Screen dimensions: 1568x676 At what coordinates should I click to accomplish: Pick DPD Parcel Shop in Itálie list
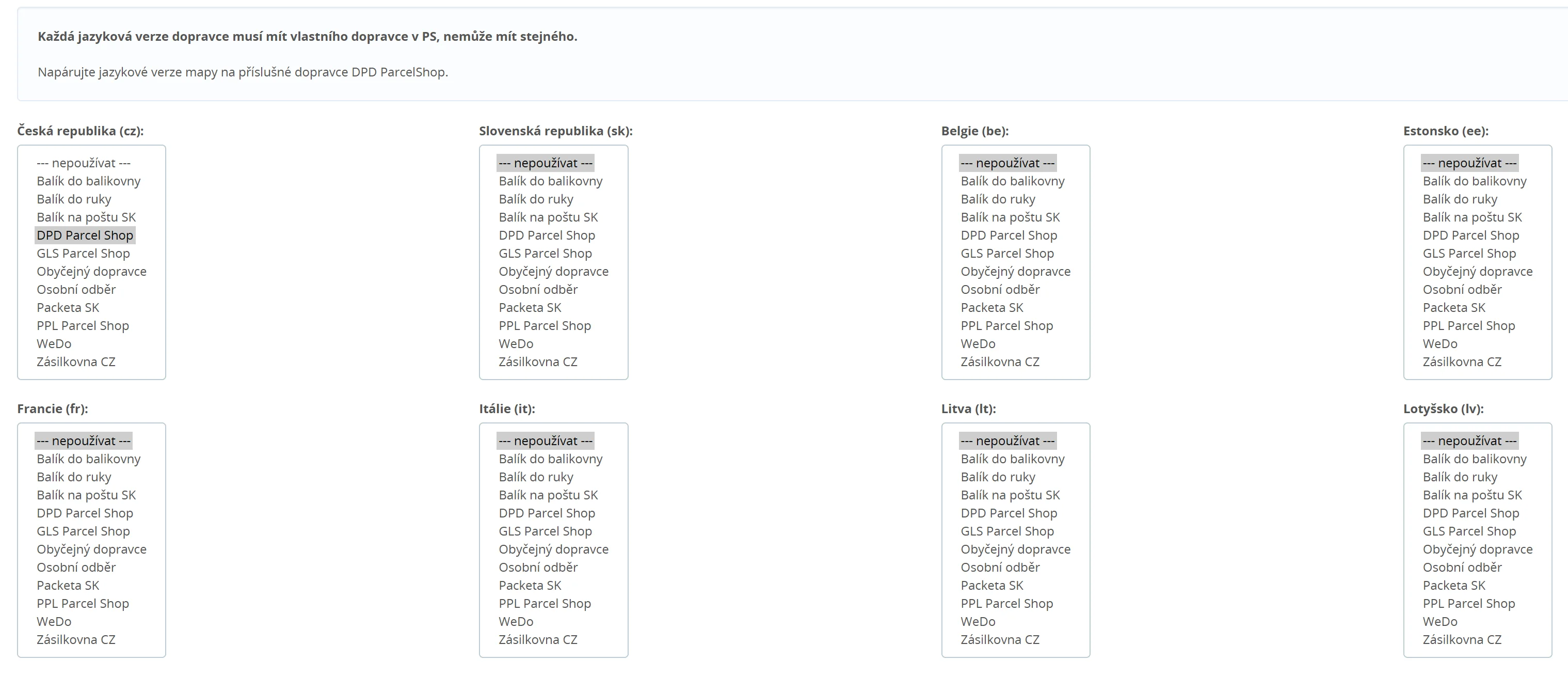coord(547,513)
